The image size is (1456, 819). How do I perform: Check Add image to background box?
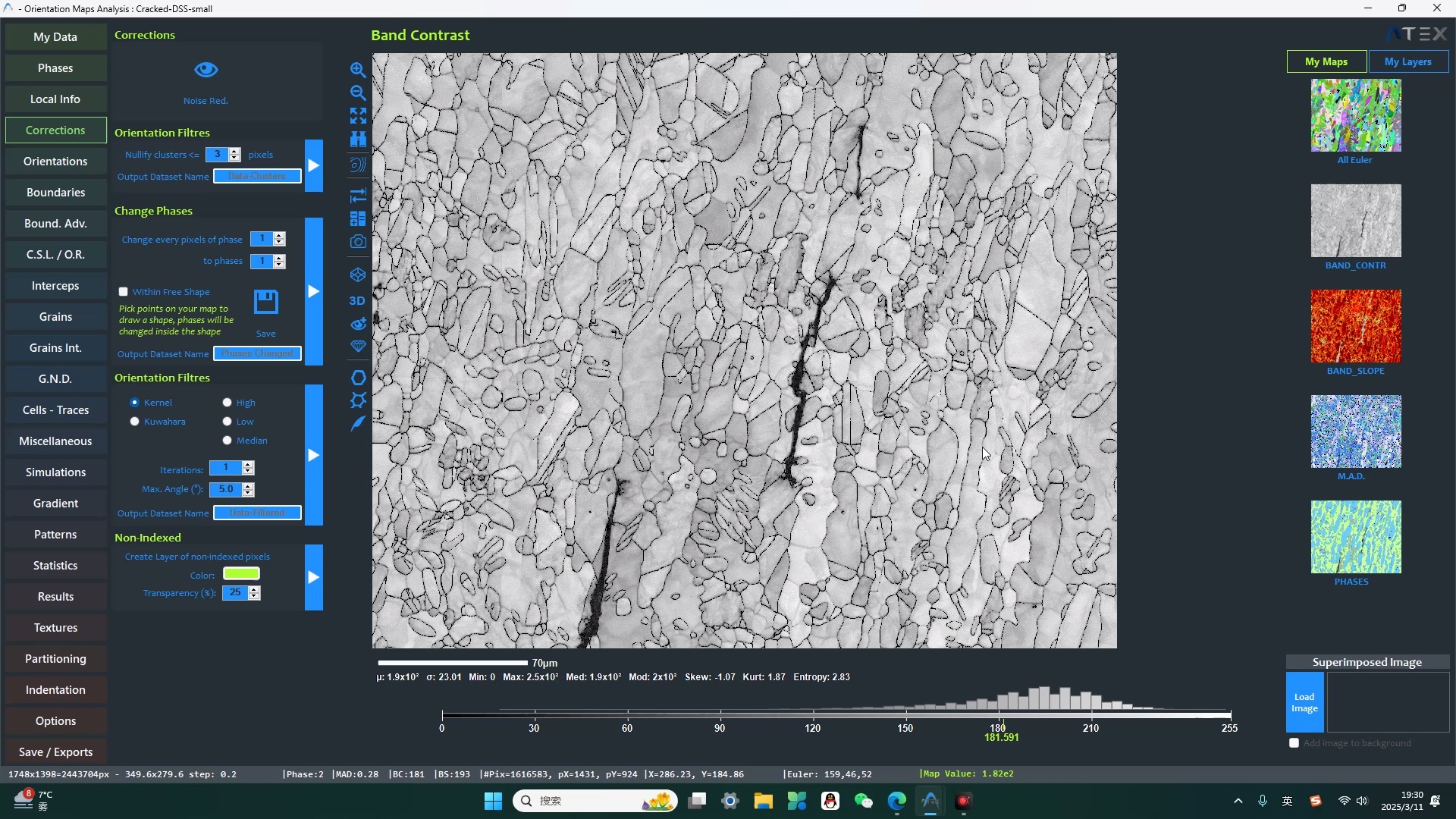coord(1294,743)
